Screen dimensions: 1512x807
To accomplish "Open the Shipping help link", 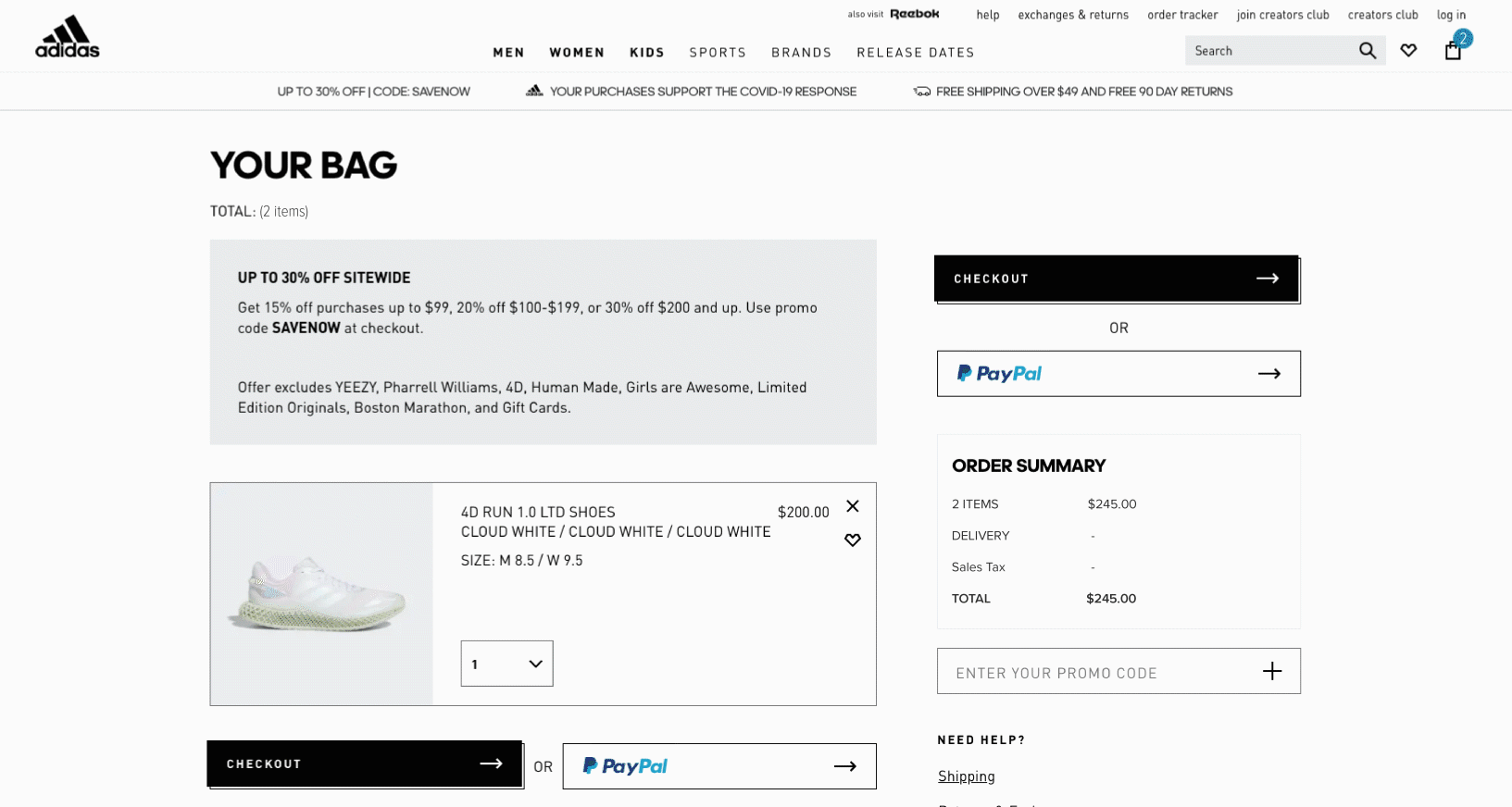I will click(x=966, y=776).
